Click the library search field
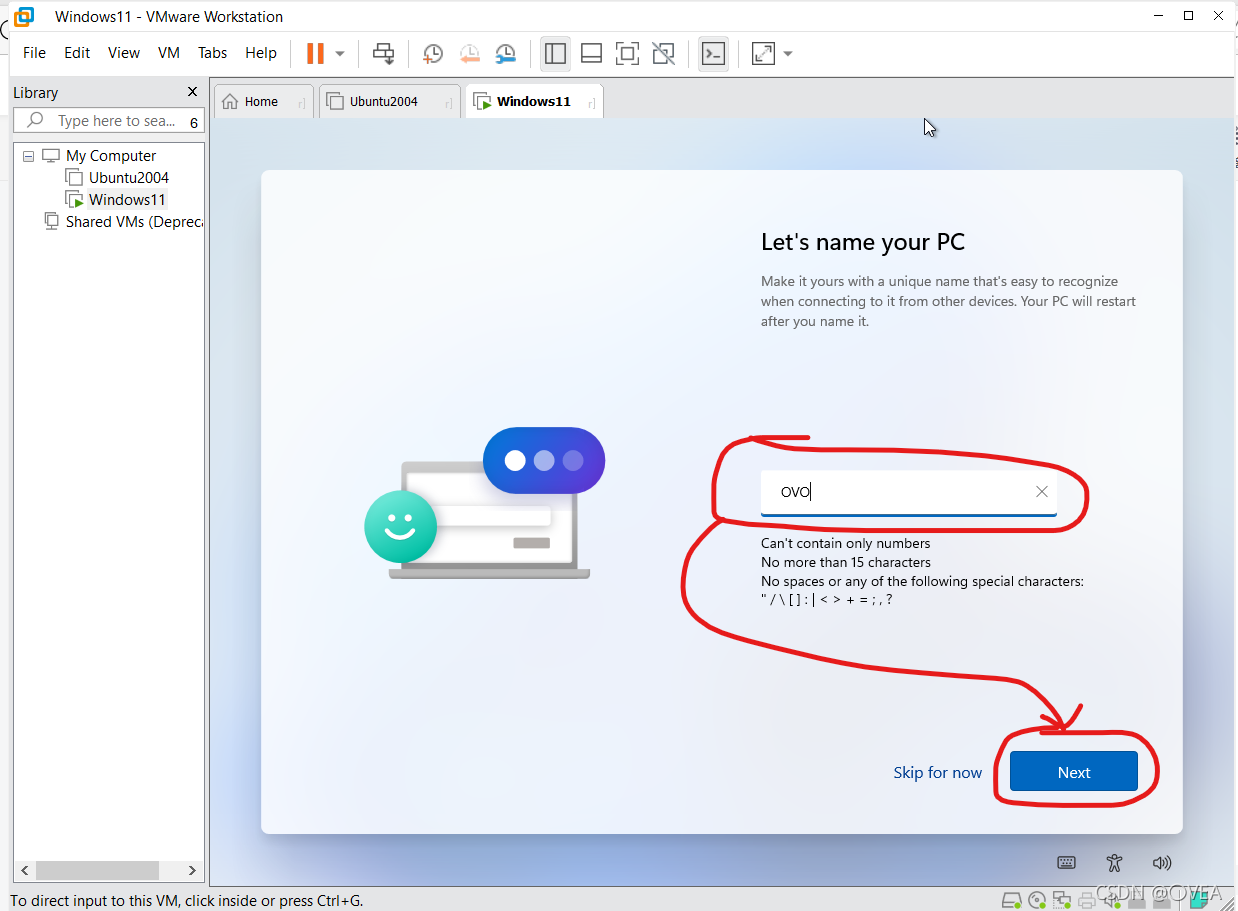Image resolution: width=1238 pixels, height=911 pixels. click(x=108, y=121)
